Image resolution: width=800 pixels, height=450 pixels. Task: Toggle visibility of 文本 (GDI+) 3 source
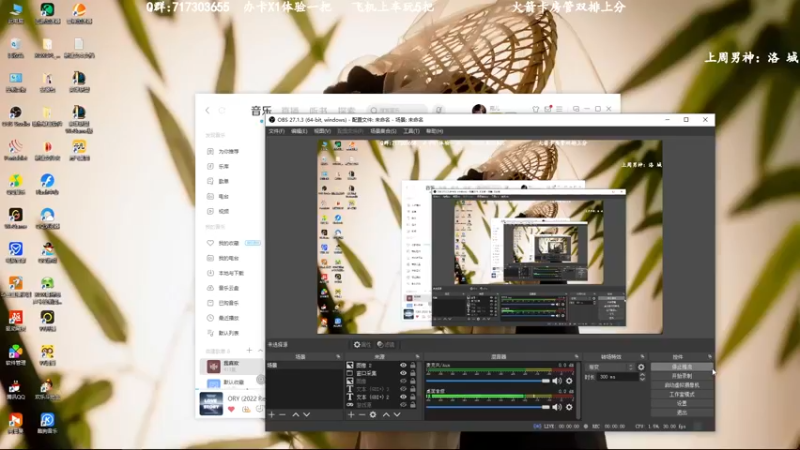click(x=403, y=389)
